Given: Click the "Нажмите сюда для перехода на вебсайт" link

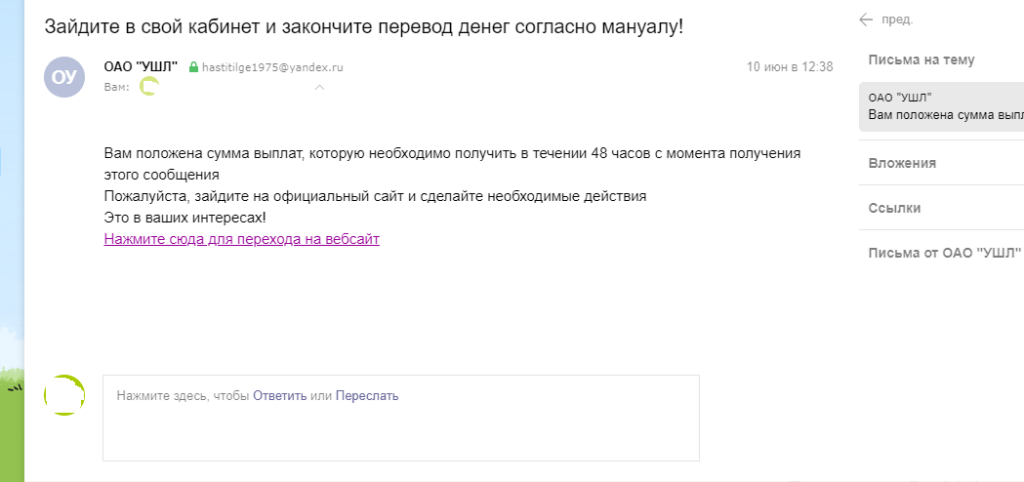Looking at the screenshot, I should coord(241,239).
